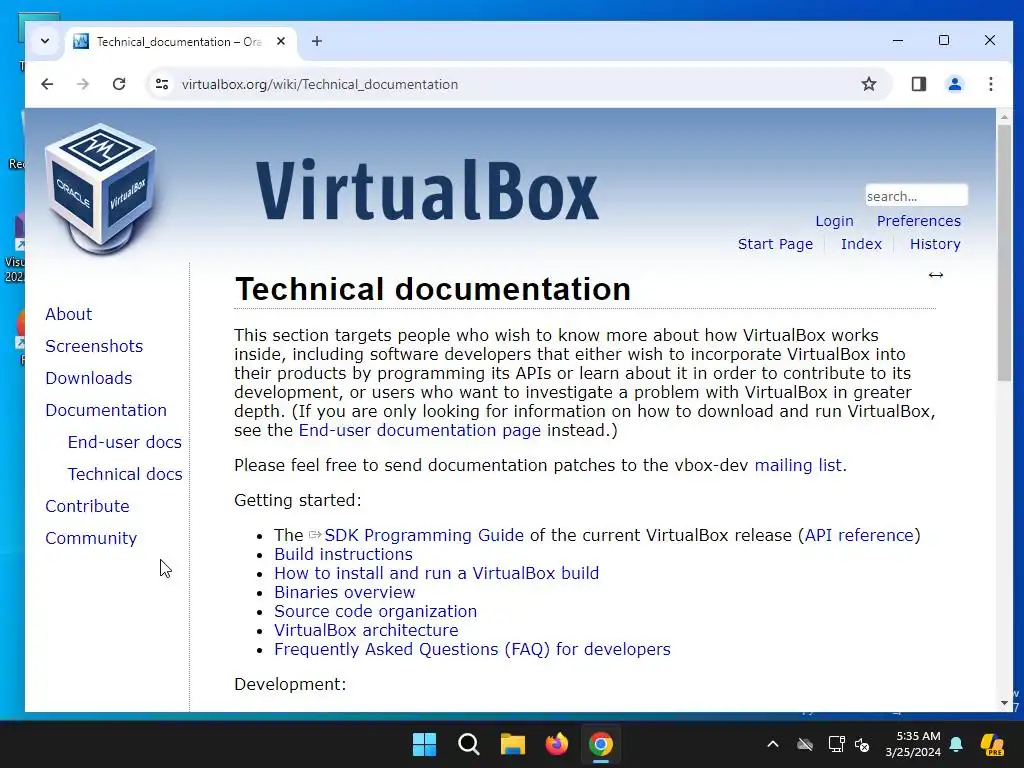The image size is (1024, 768).
Task: Click the Chrome taskbar icon
Action: [601, 744]
